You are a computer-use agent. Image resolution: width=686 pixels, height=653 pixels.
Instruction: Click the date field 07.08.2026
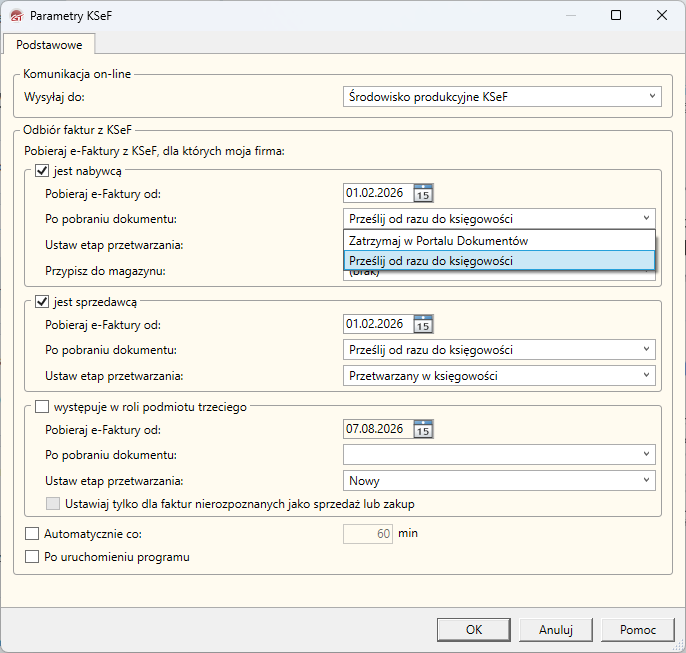click(x=378, y=429)
